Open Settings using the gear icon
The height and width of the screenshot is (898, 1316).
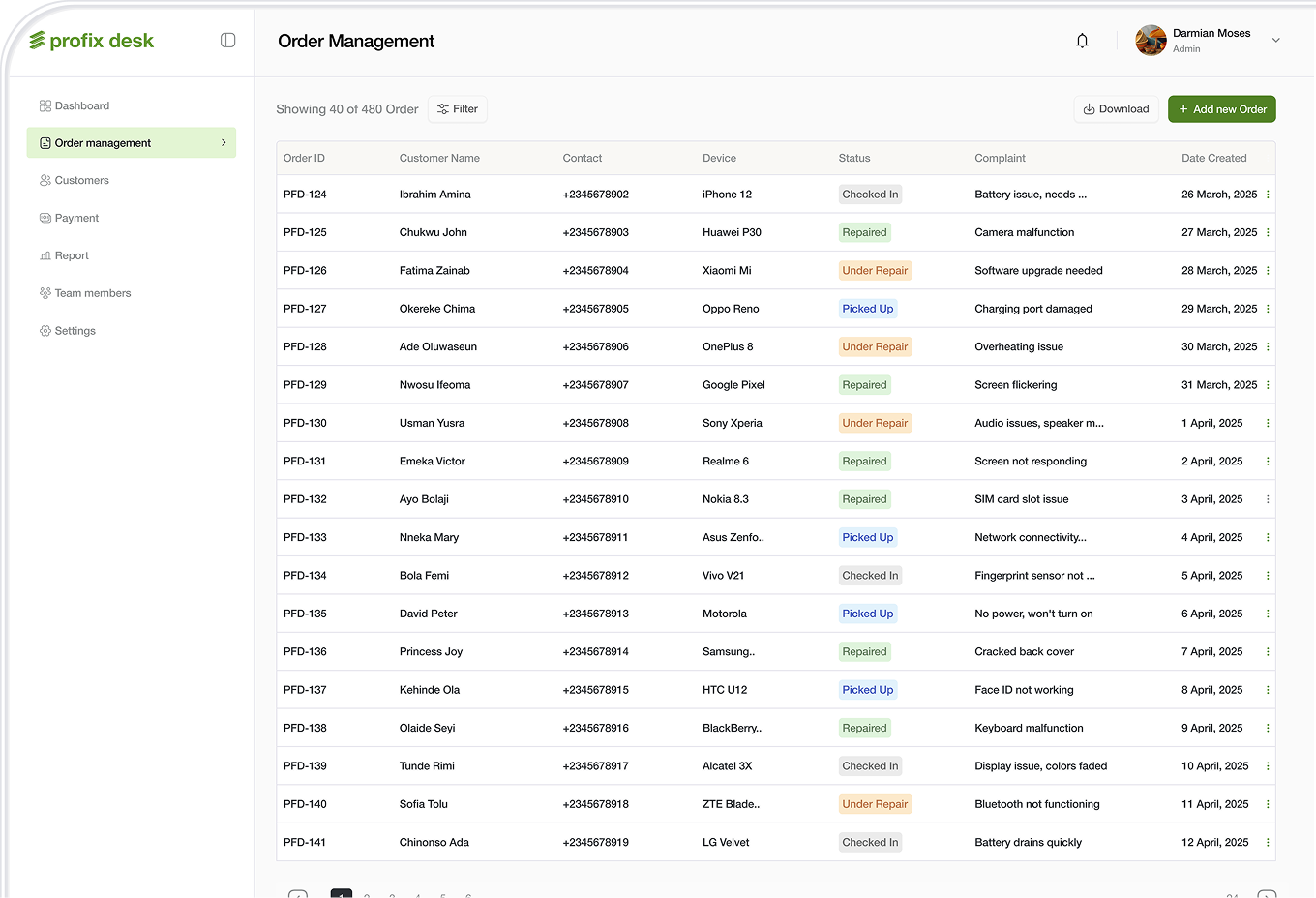tap(44, 330)
